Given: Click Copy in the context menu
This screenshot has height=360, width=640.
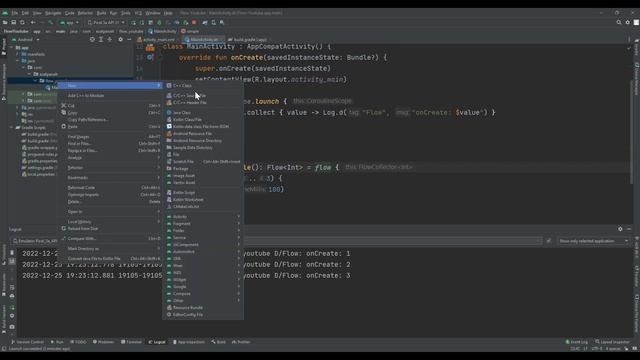Looking at the screenshot, I should pos(109,113).
